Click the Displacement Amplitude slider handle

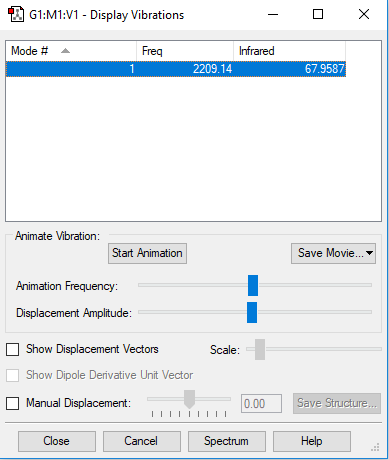(252, 312)
